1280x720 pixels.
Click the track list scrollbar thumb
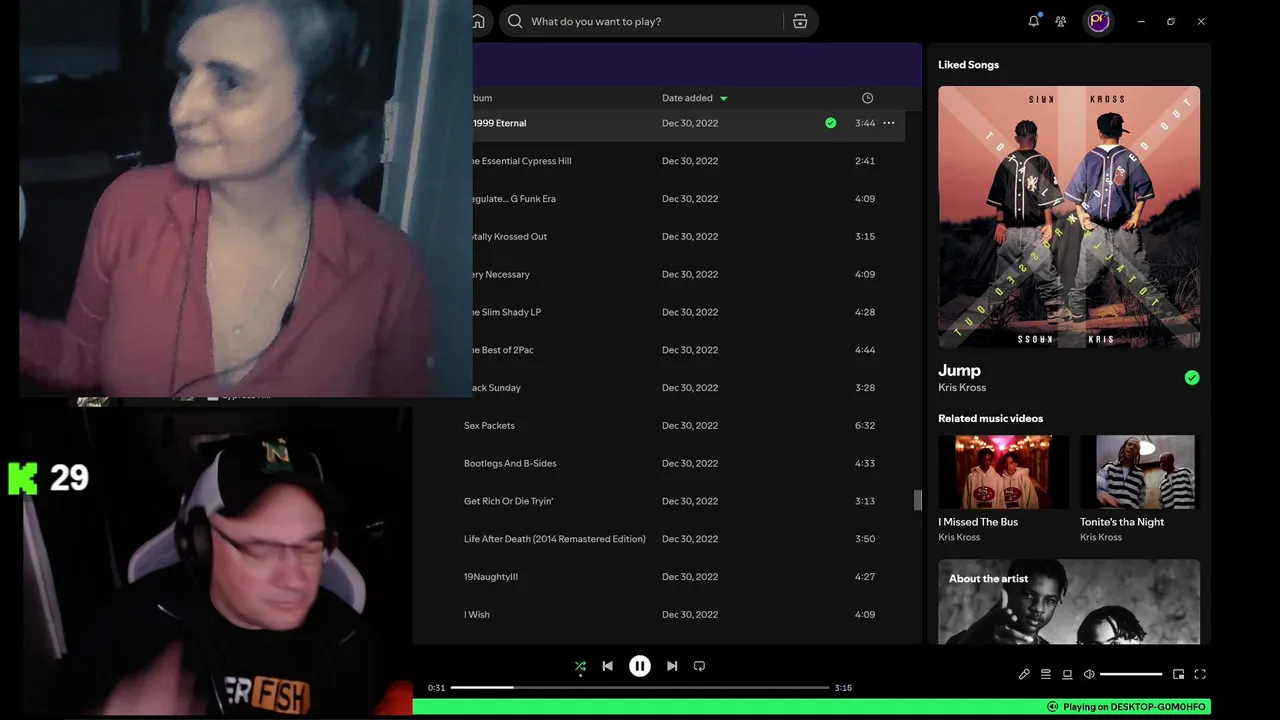pyautogui.click(x=918, y=500)
